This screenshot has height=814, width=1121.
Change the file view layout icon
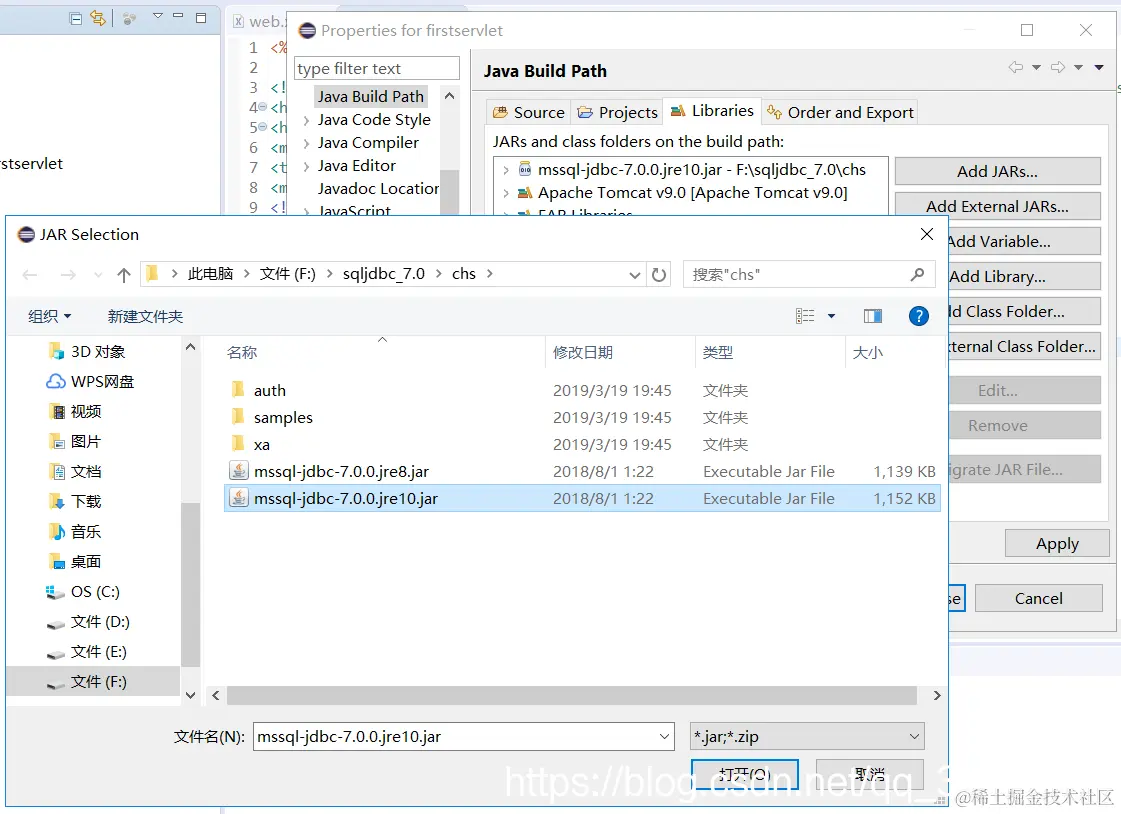(x=805, y=316)
